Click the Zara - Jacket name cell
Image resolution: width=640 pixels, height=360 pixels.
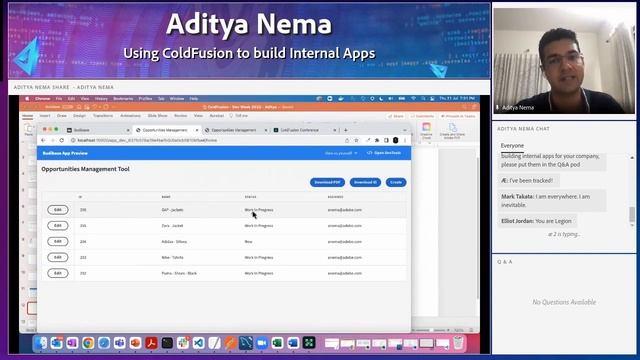point(172,226)
